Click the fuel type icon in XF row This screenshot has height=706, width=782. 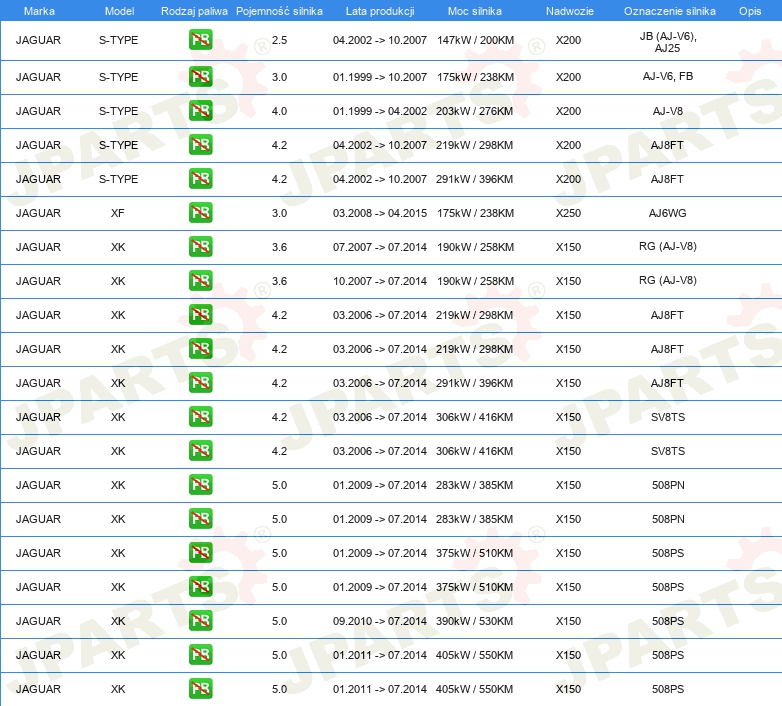(x=200, y=213)
